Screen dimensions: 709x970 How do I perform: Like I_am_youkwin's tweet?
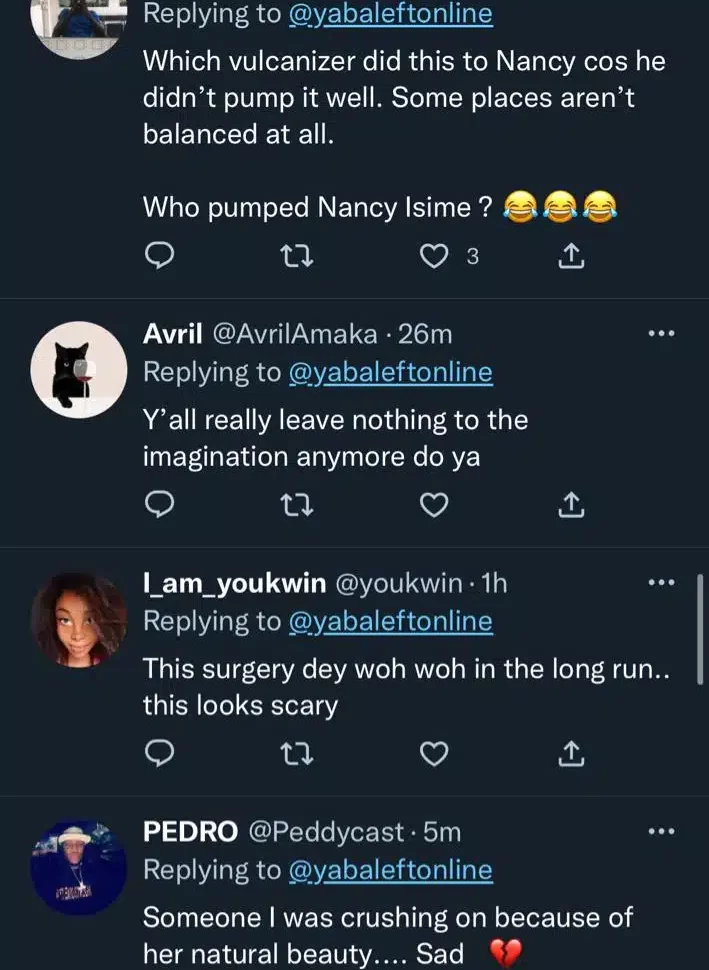(x=433, y=755)
